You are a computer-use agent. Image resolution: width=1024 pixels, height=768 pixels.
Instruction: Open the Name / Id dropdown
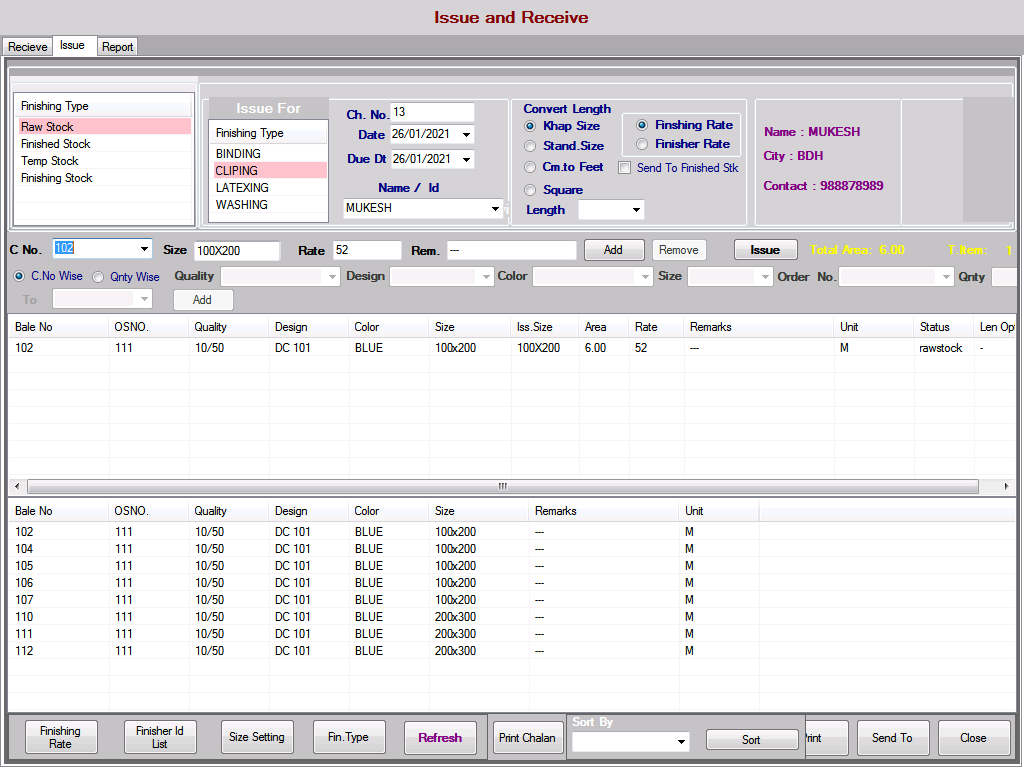coord(496,209)
